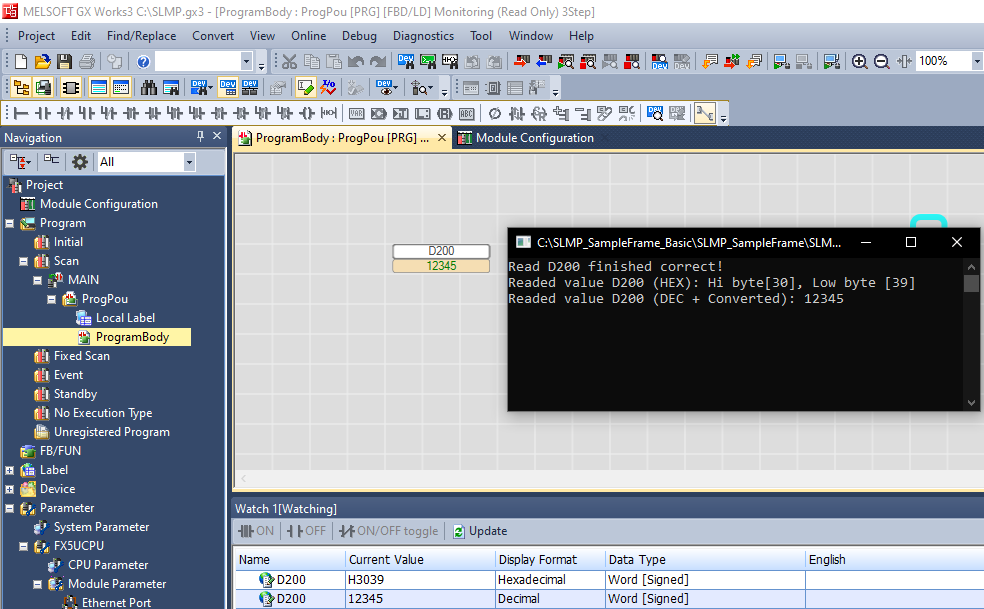Image resolution: width=984 pixels, height=609 pixels.
Task: Close the ProgramBody editor tab
Action: pos(442,137)
